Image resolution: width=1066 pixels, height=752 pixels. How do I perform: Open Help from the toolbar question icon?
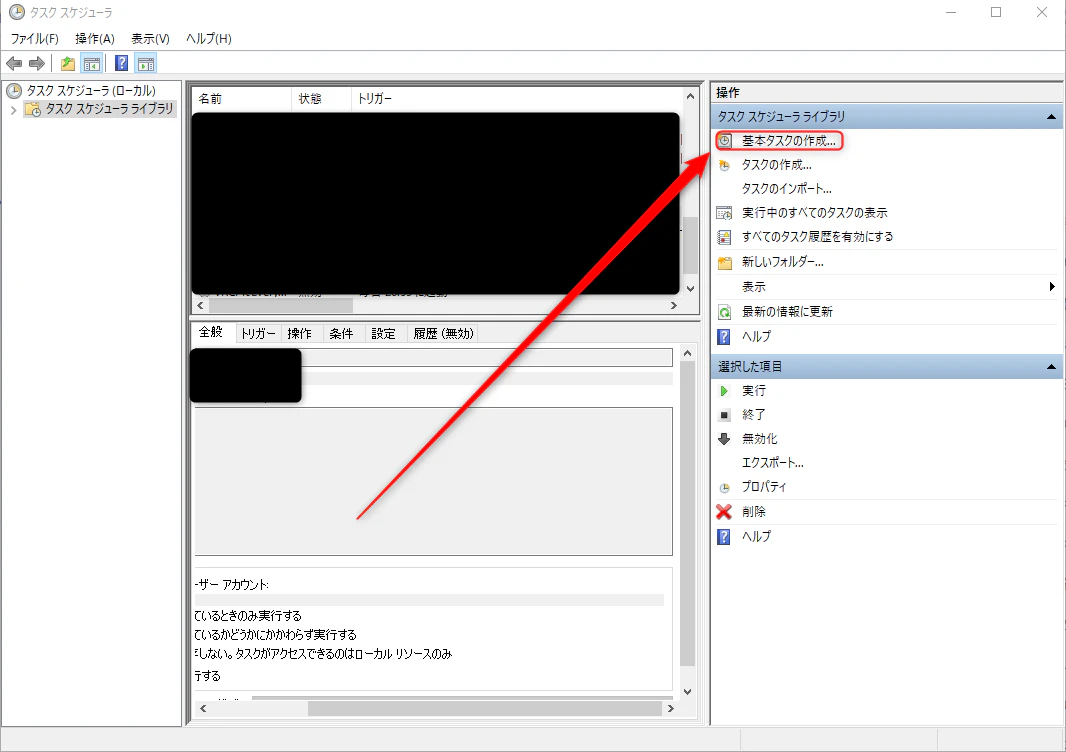(x=122, y=64)
